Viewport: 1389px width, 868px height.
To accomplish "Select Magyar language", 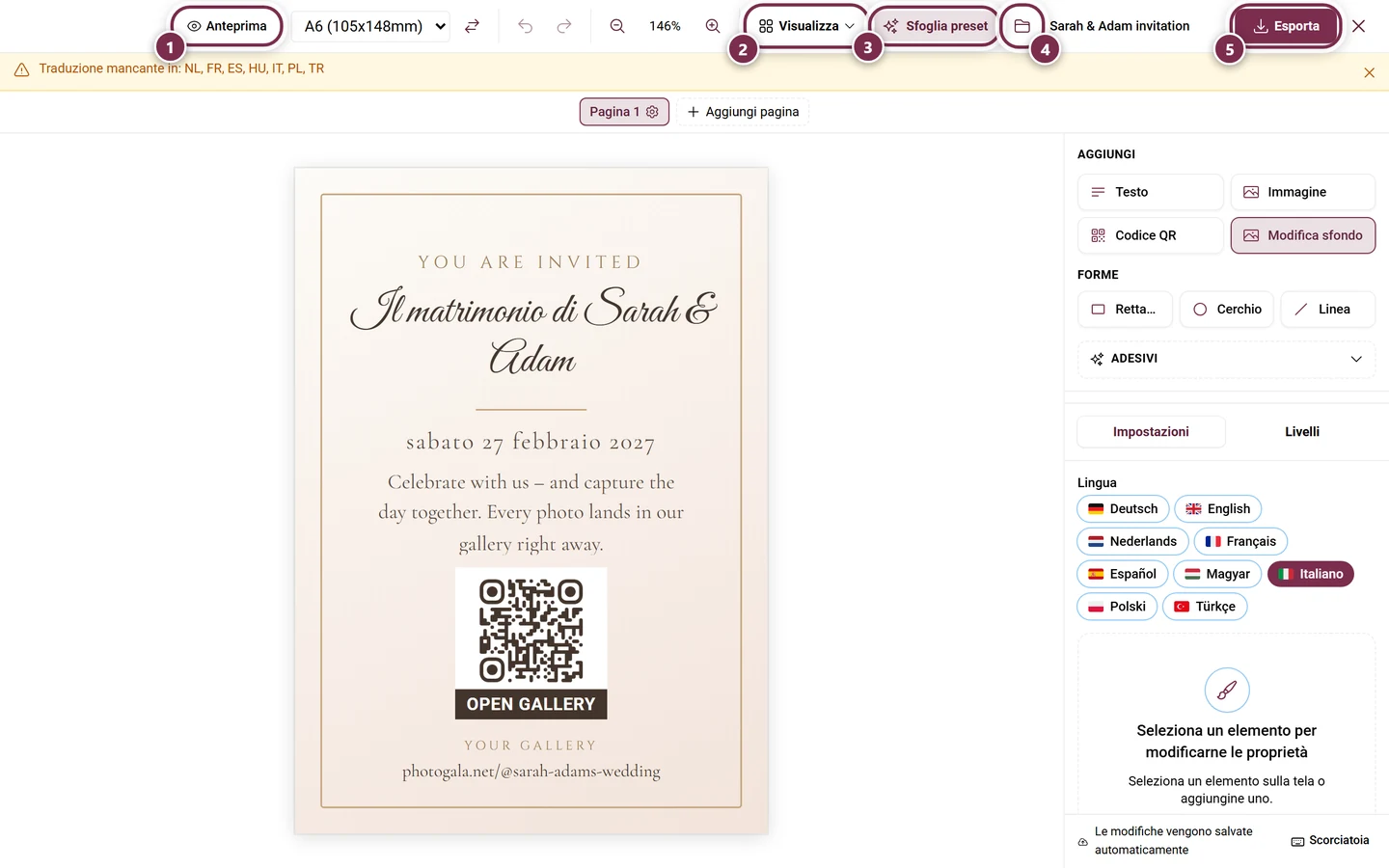I will click(x=1217, y=574).
